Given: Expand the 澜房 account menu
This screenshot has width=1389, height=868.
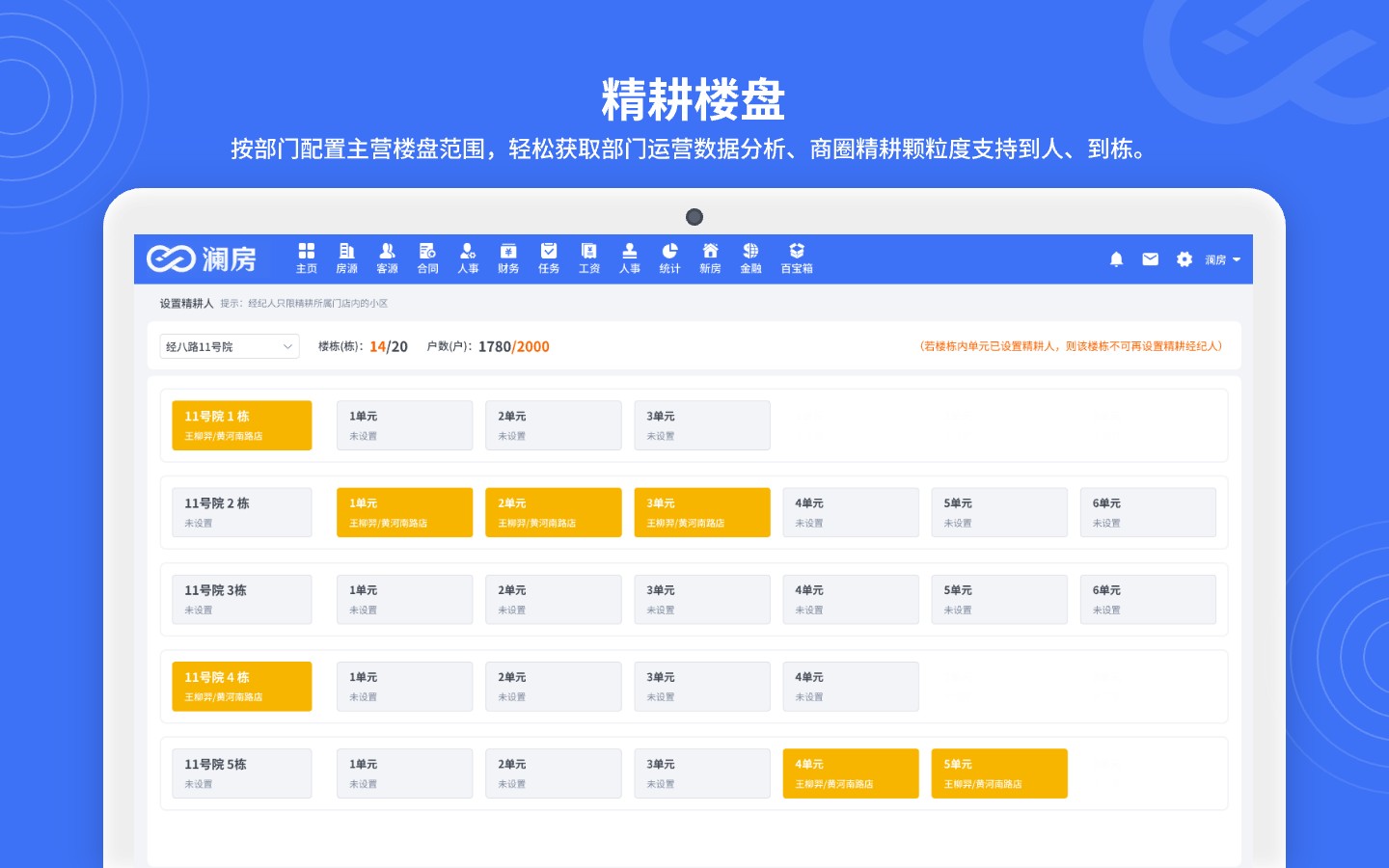Looking at the screenshot, I should pos(1220,258).
